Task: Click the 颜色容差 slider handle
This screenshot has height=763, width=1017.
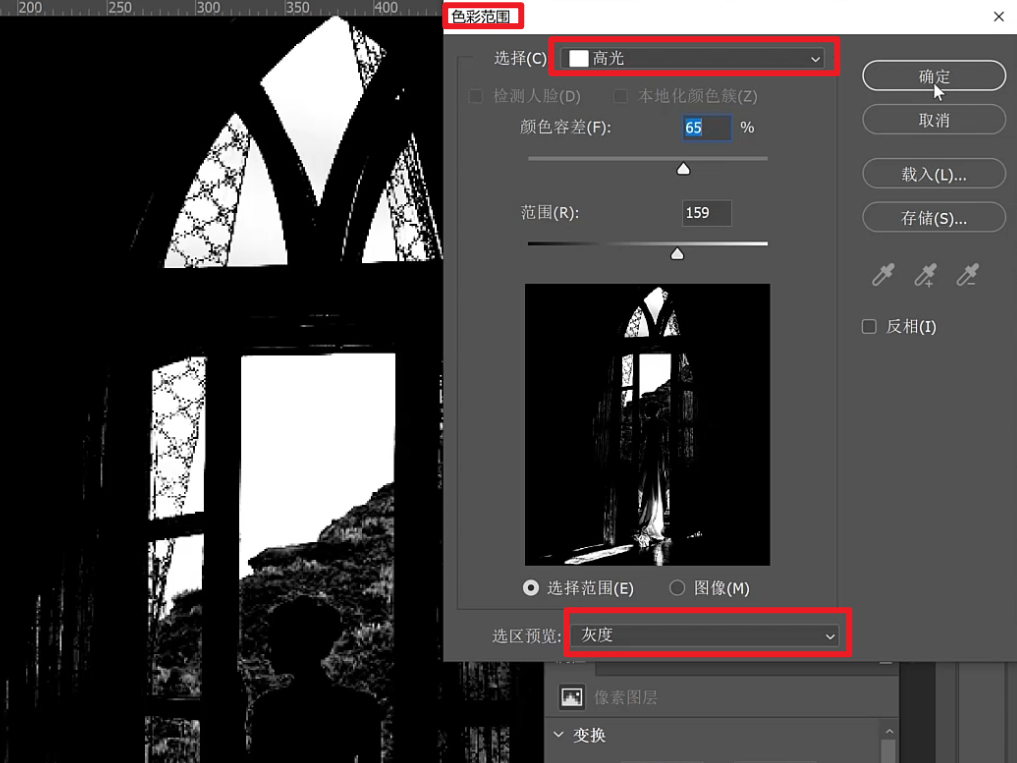Action: (683, 169)
